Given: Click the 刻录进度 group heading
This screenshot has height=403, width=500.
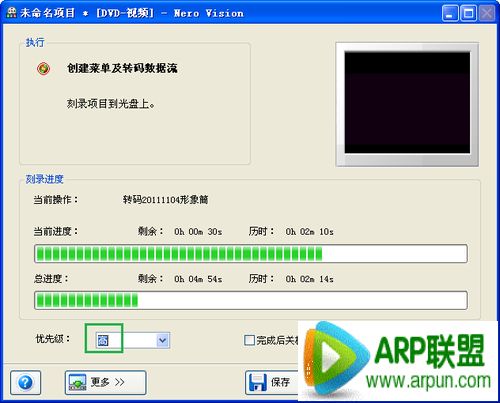Looking at the screenshot, I should 44,179.
